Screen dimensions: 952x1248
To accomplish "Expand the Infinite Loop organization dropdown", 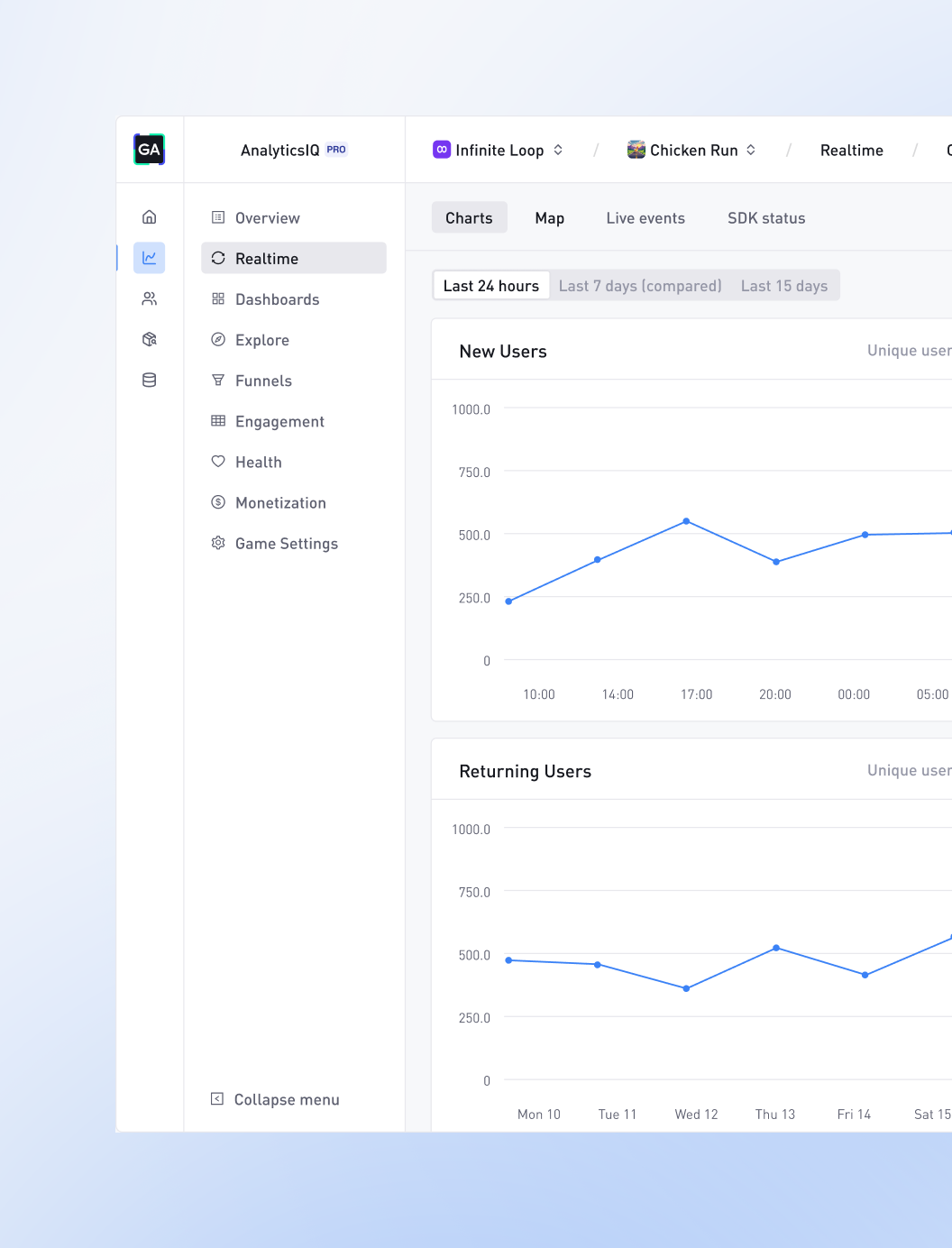I will [558, 150].
